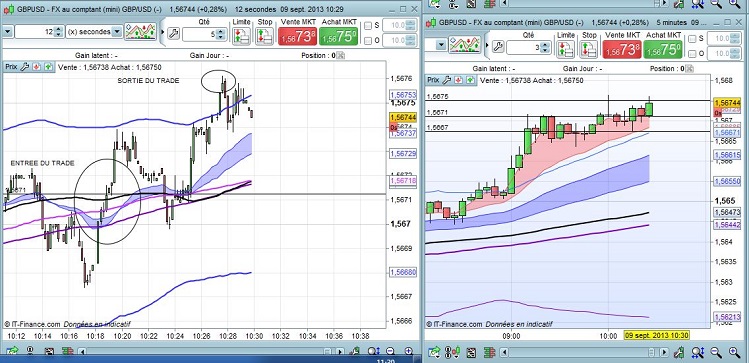Click Limite order icon in left window
This screenshot has width=749, height=363.
241,36
